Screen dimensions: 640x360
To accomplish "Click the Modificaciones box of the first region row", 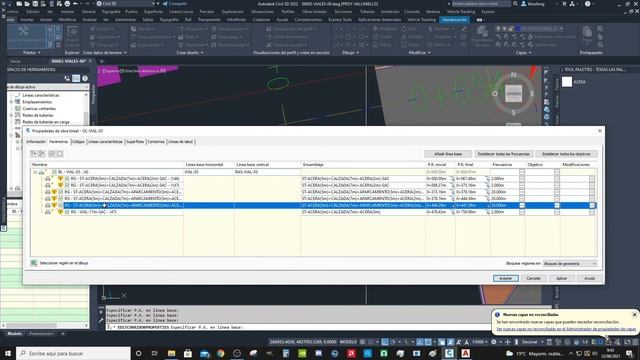I will [592, 179].
